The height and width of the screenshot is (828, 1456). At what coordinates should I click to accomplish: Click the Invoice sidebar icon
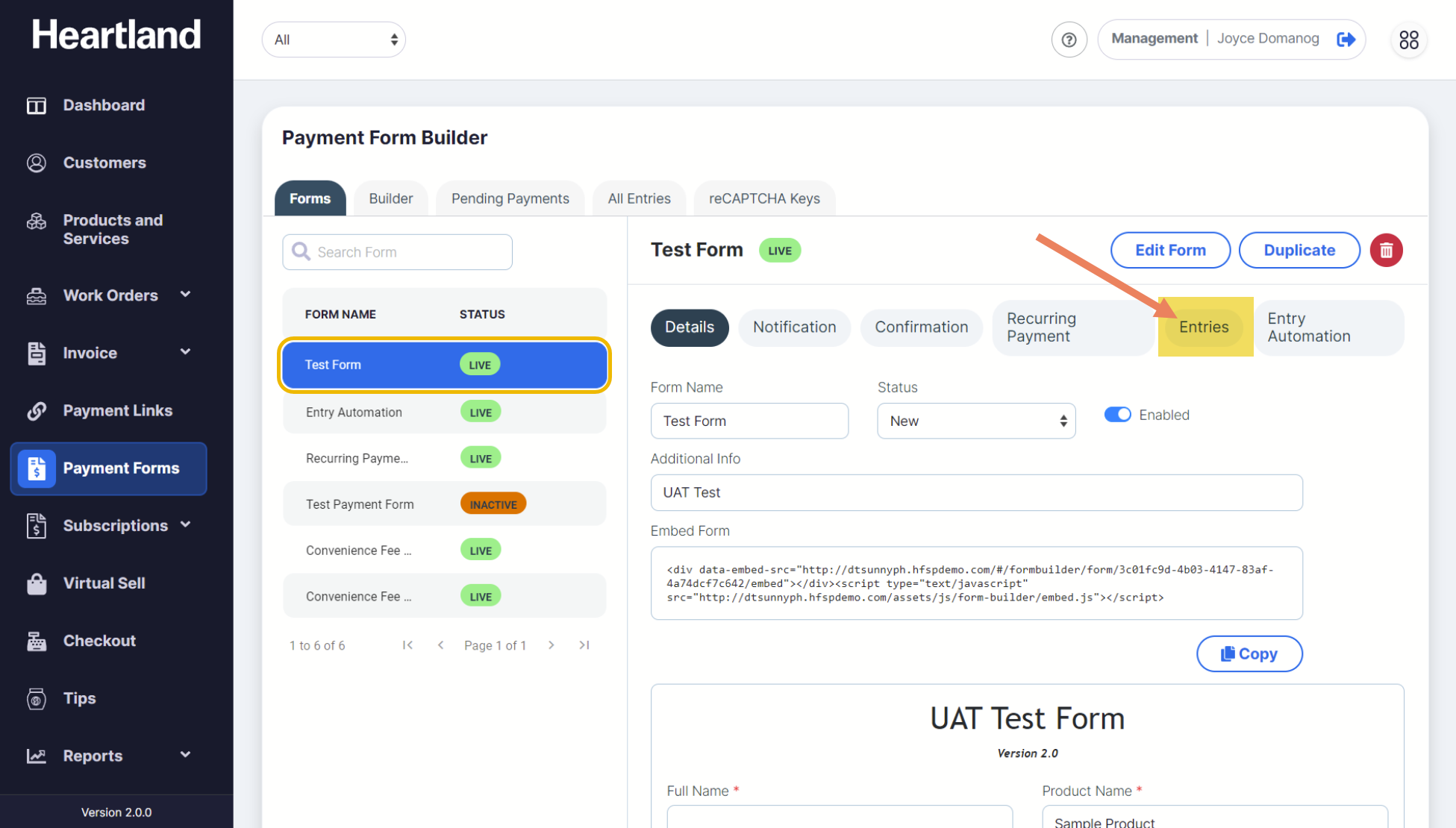[36, 354]
